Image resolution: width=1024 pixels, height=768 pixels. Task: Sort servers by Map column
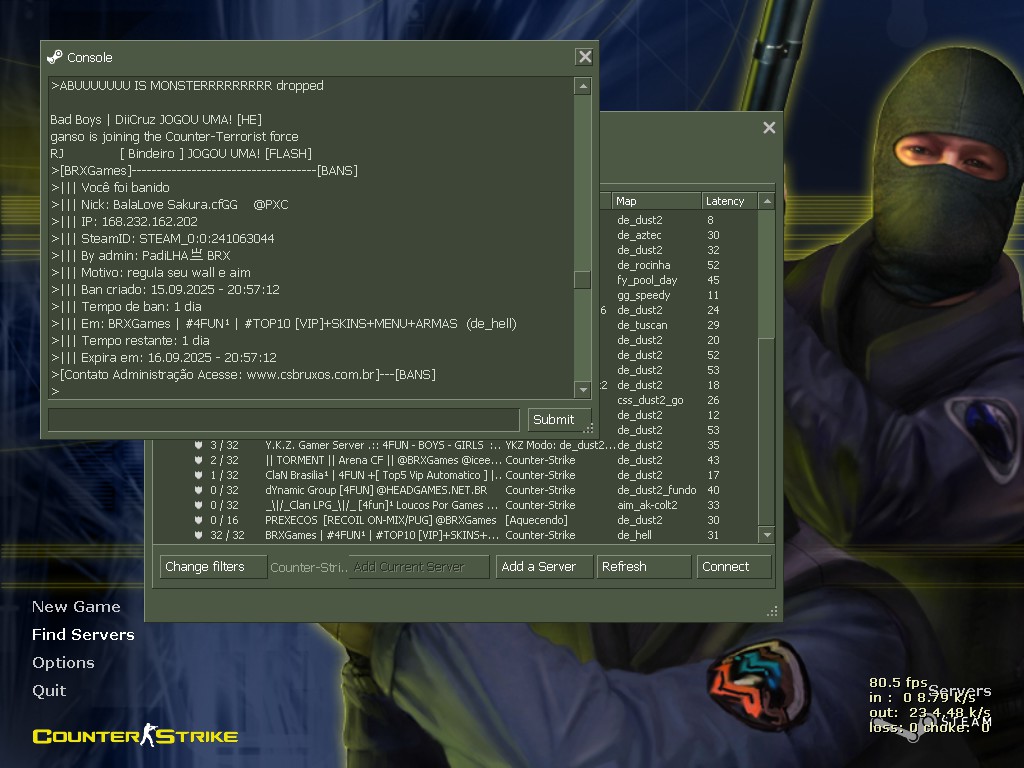click(x=656, y=201)
